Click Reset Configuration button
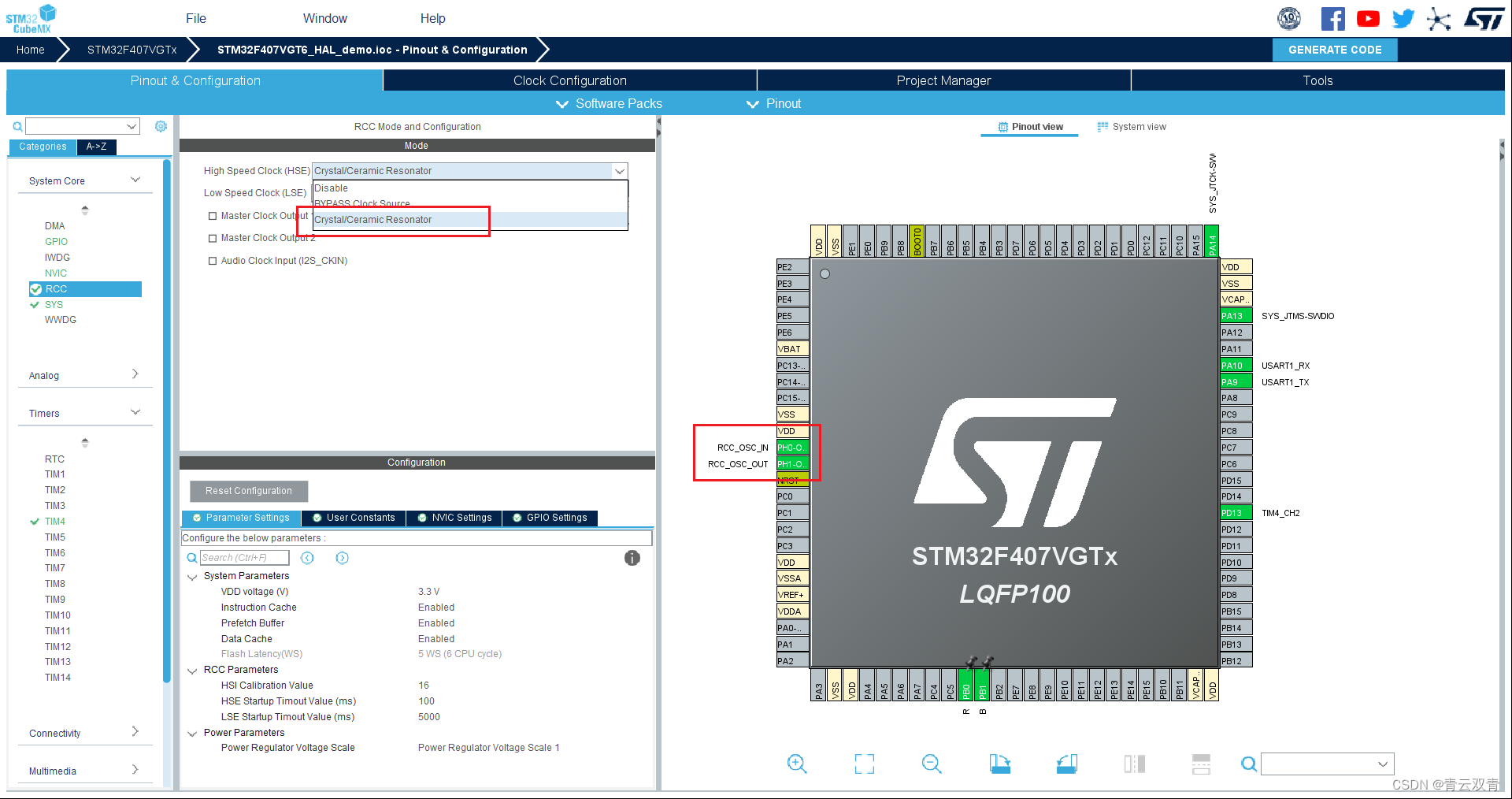 249,491
